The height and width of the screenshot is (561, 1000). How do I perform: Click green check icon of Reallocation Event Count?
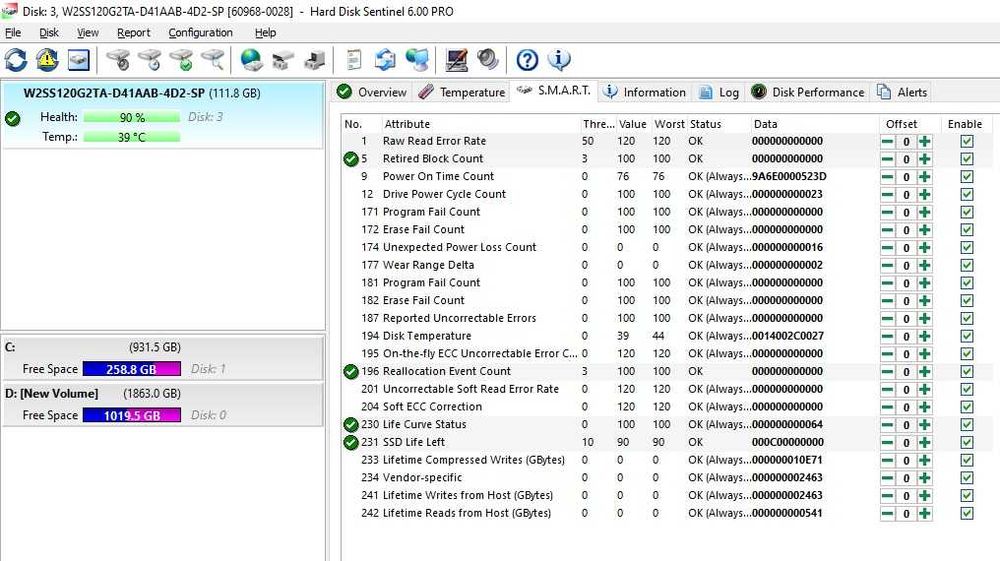pyautogui.click(x=351, y=371)
